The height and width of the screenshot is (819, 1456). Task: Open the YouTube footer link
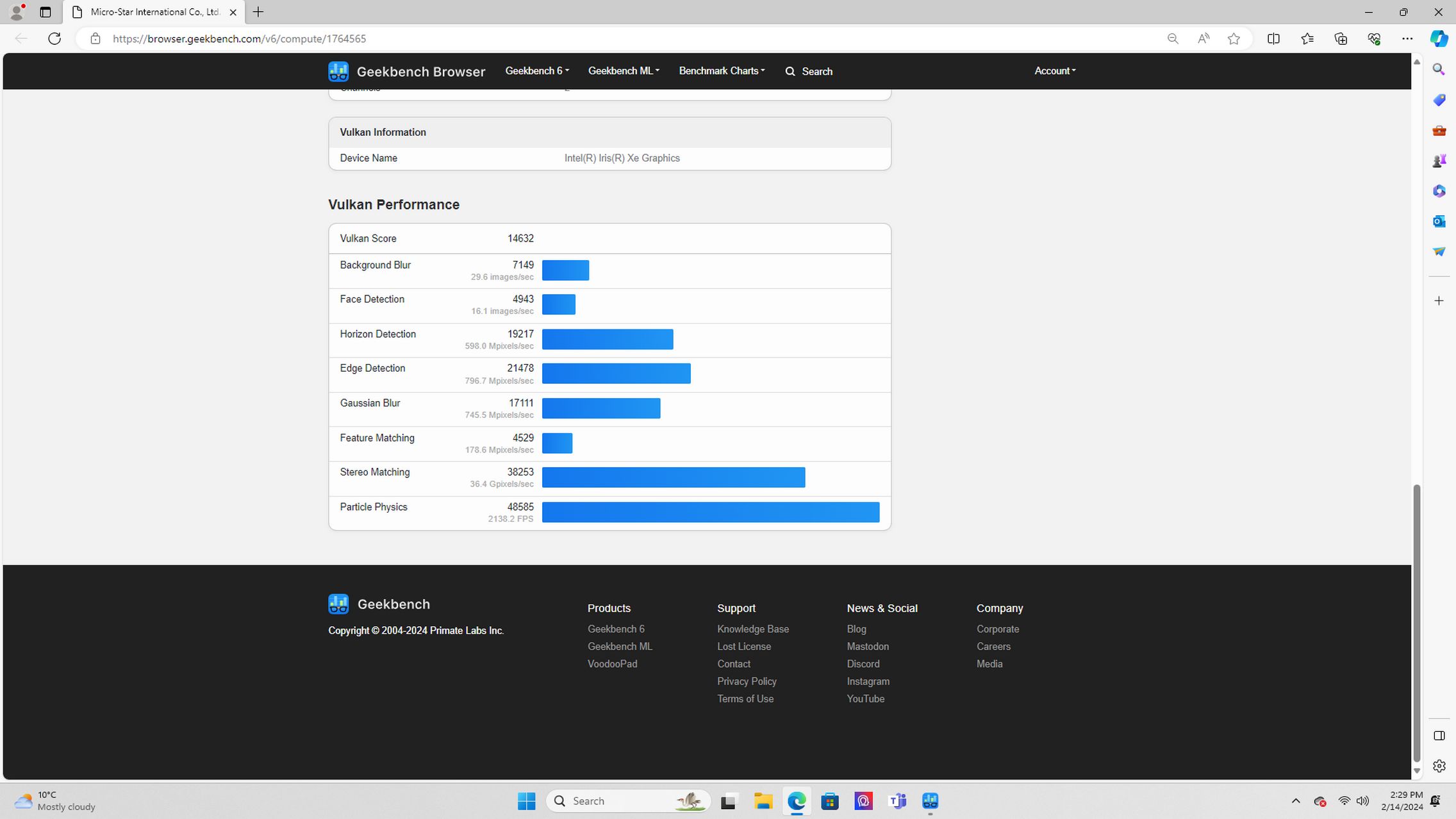click(x=865, y=699)
